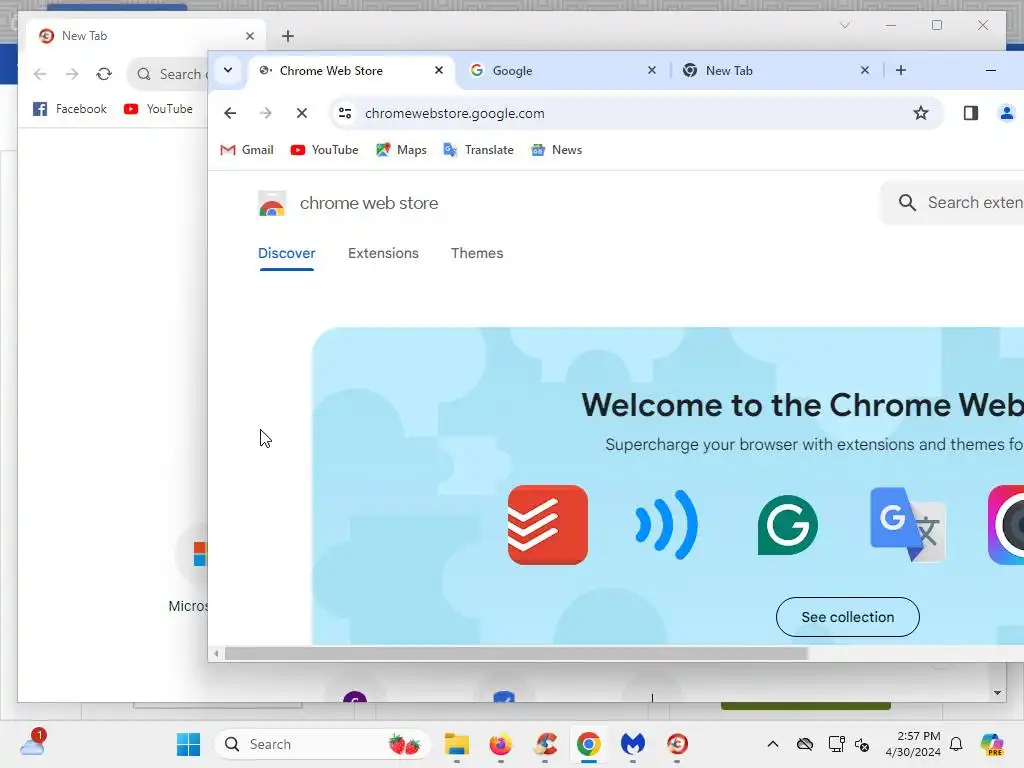Select the Themes tab
This screenshot has width=1024, height=768.
(x=477, y=253)
